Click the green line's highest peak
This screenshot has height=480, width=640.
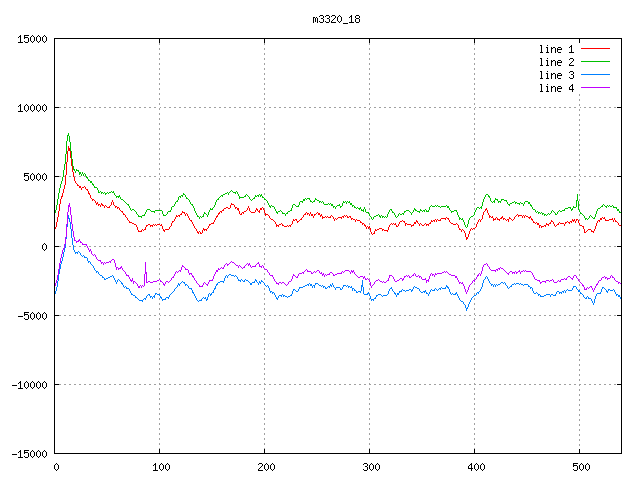[x=68, y=134]
